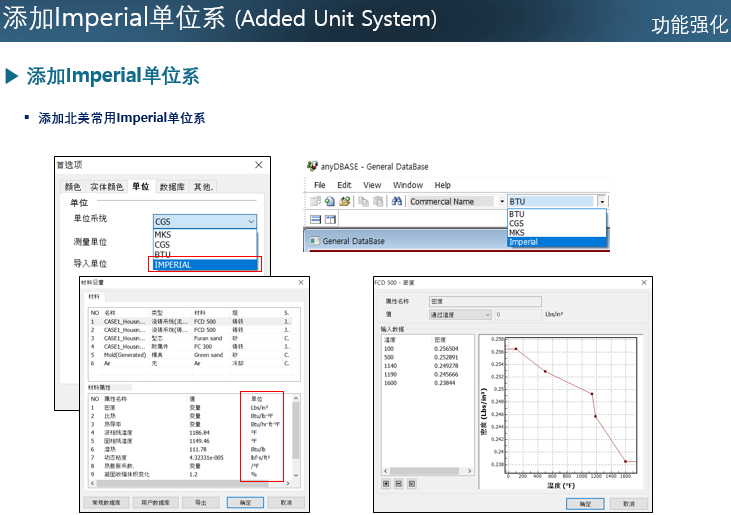Open the Commercial Name dropdown
Screen dimensions: 731x515
click(502, 201)
